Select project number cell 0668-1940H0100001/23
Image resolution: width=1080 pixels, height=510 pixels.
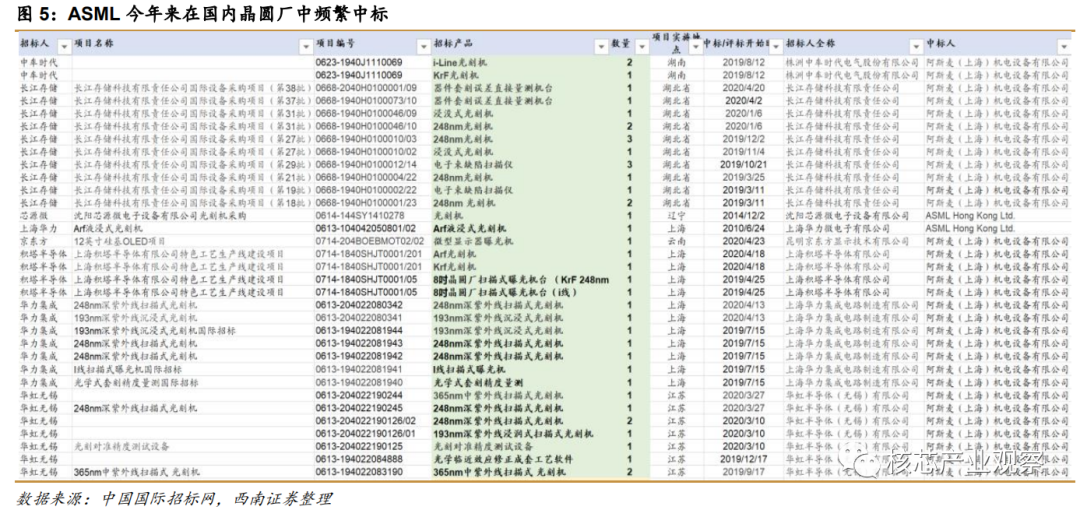366,202
